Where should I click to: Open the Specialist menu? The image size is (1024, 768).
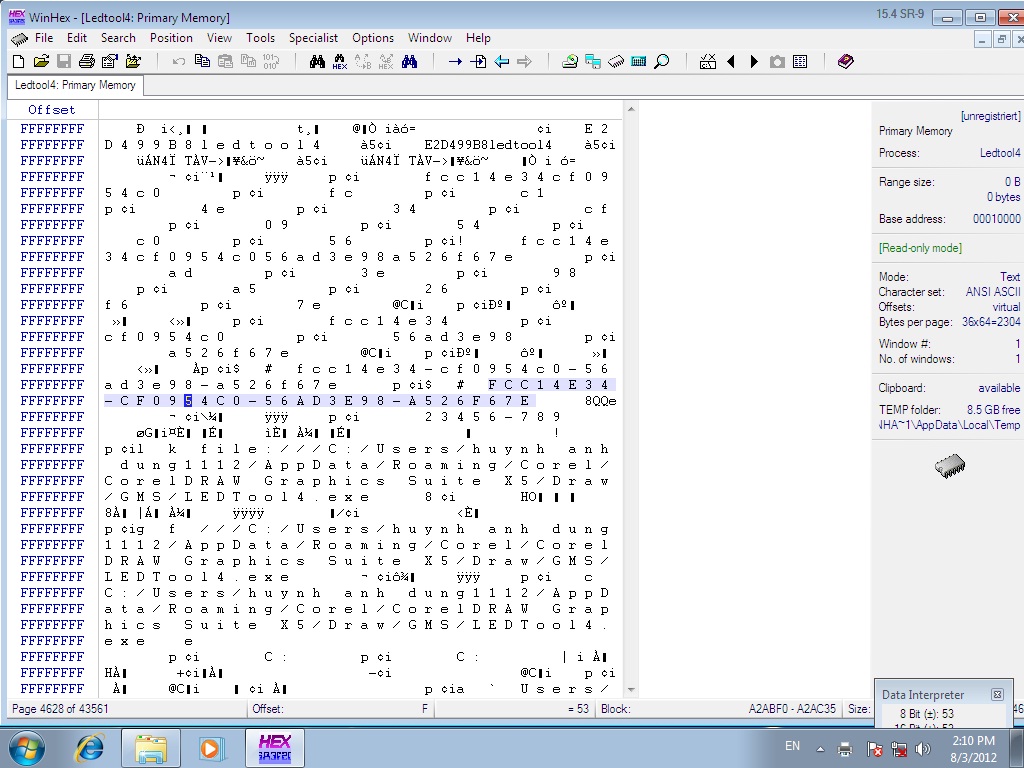(x=313, y=38)
